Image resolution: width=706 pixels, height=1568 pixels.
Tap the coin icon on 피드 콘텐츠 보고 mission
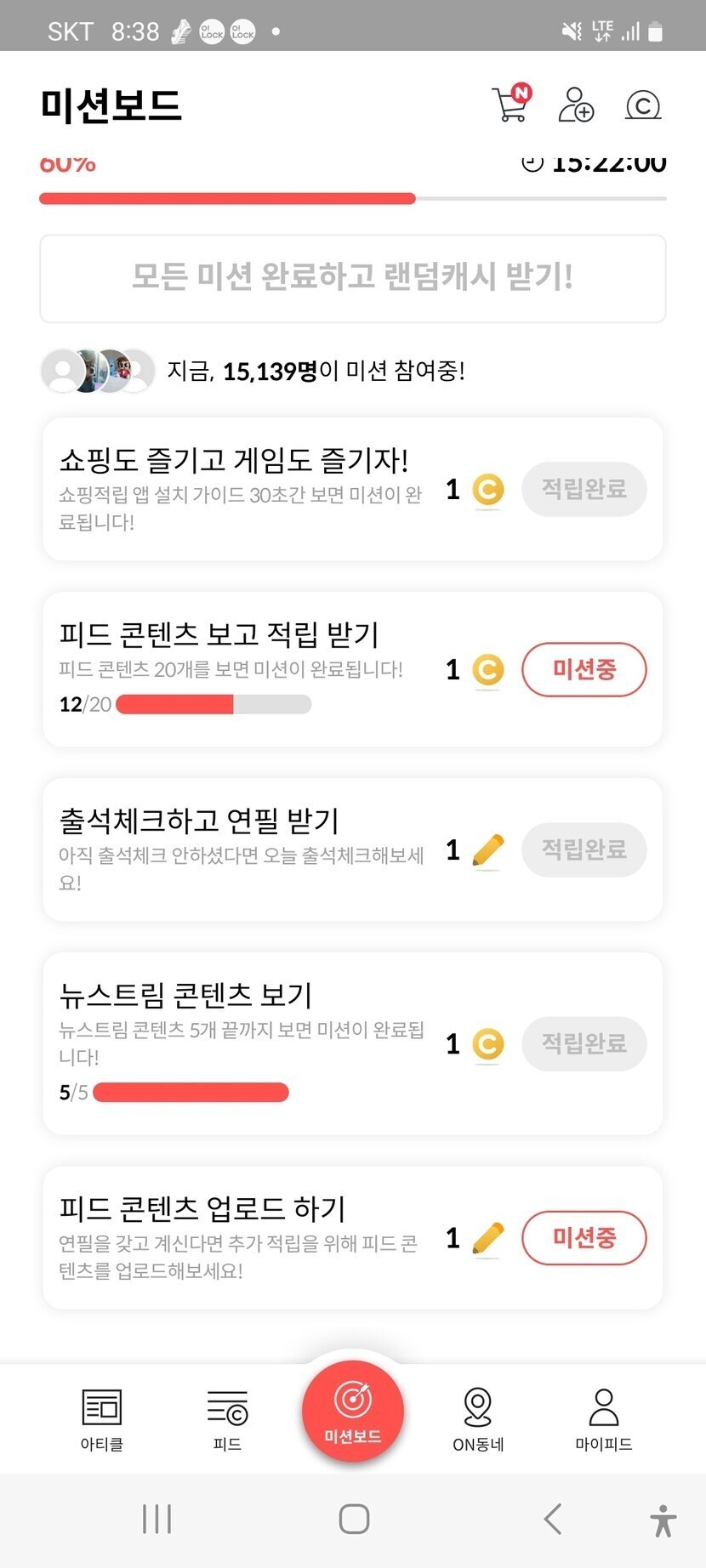click(488, 670)
